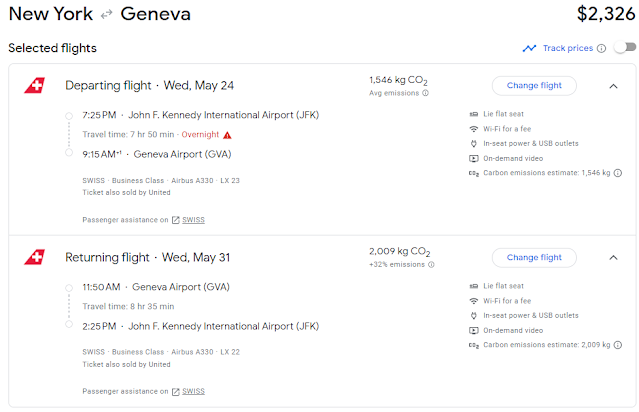The width and height of the screenshot is (639, 412).
Task: Click the red Overnight warning icon
Action: pos(227,134)
